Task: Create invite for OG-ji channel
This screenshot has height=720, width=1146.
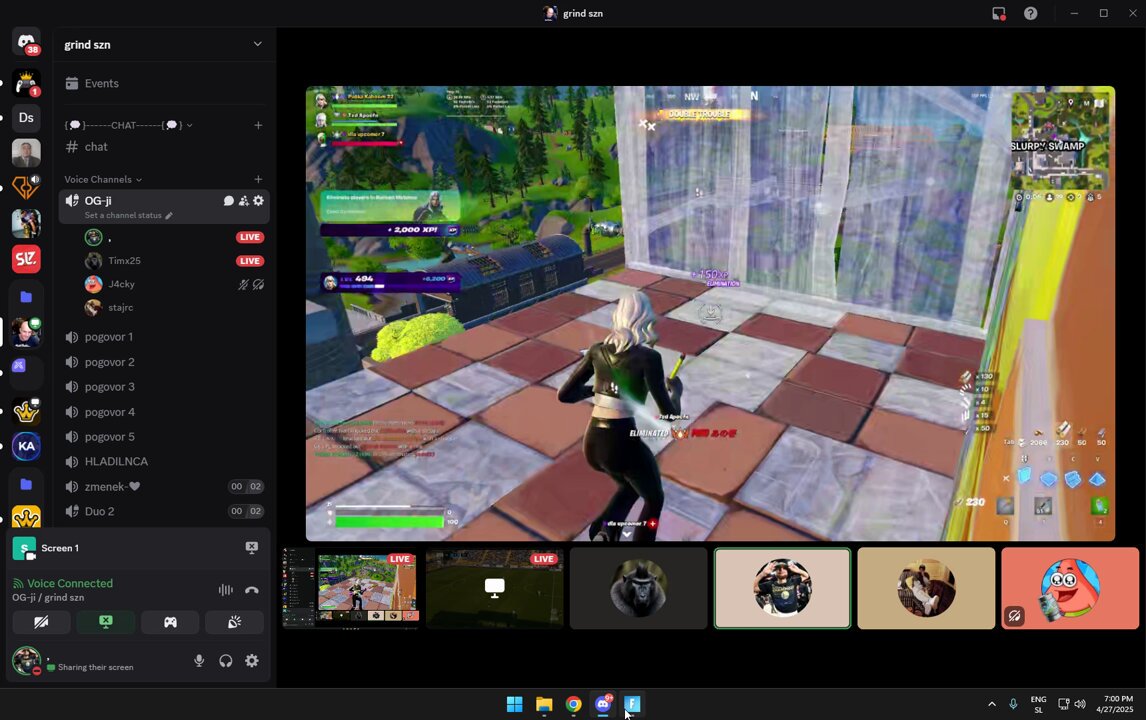Action: pos(243,200)
